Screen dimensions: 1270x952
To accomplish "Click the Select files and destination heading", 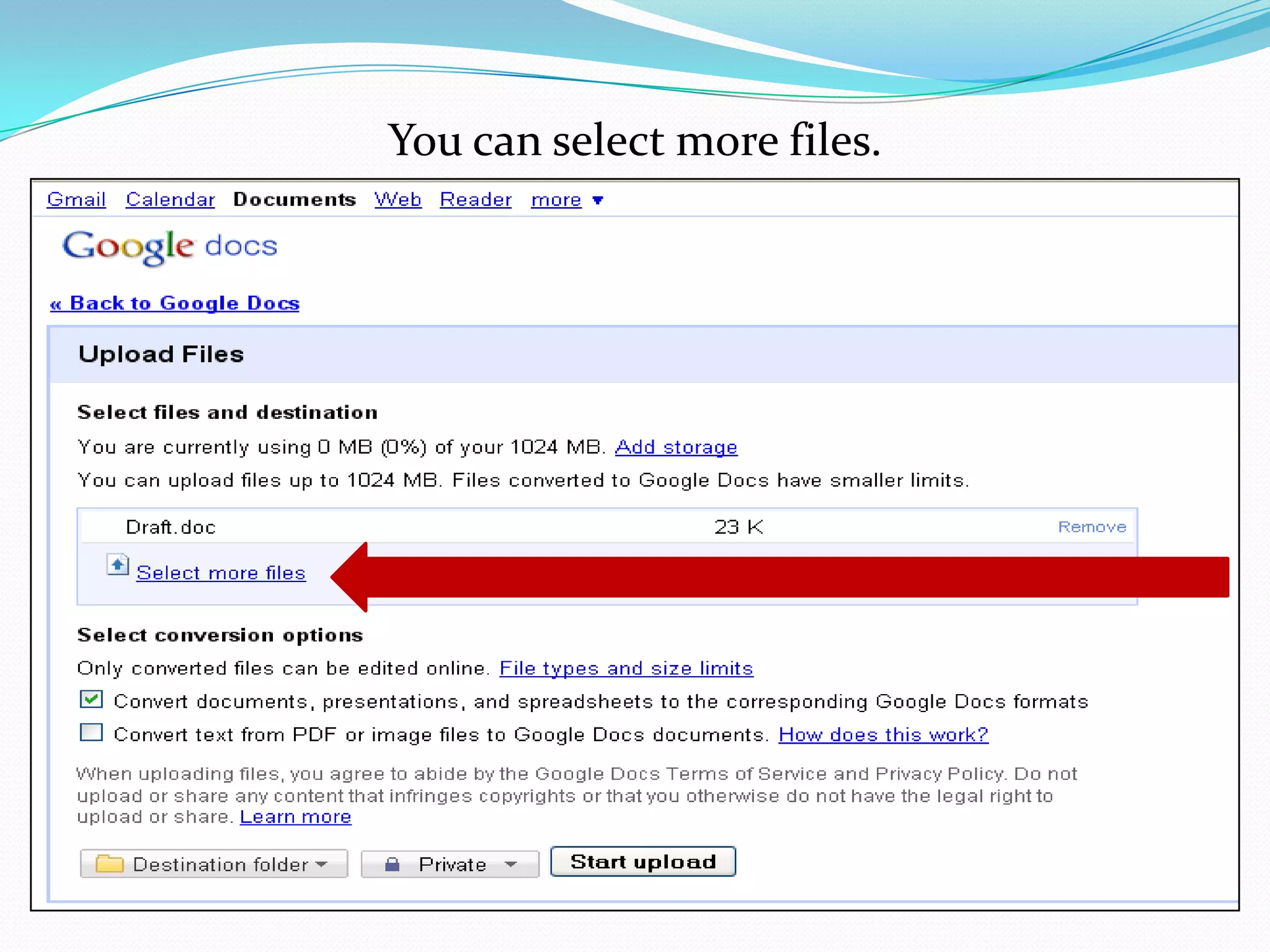I will tap(228, 412).
